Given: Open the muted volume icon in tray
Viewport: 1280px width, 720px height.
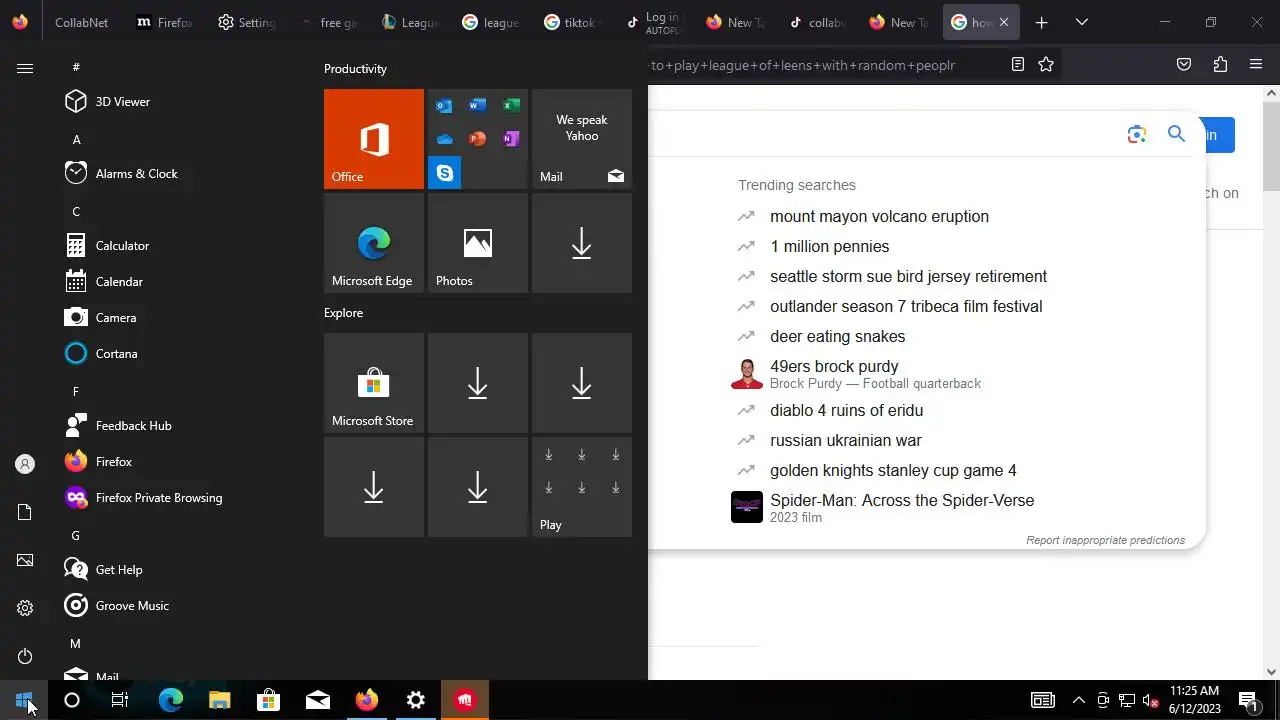Looking at the screenshot, I should tap(1150, 700).
